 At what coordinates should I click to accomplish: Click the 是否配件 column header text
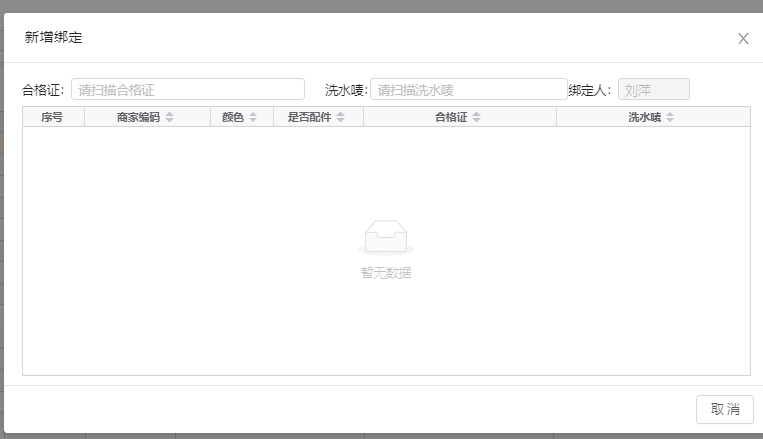point(309,117)
